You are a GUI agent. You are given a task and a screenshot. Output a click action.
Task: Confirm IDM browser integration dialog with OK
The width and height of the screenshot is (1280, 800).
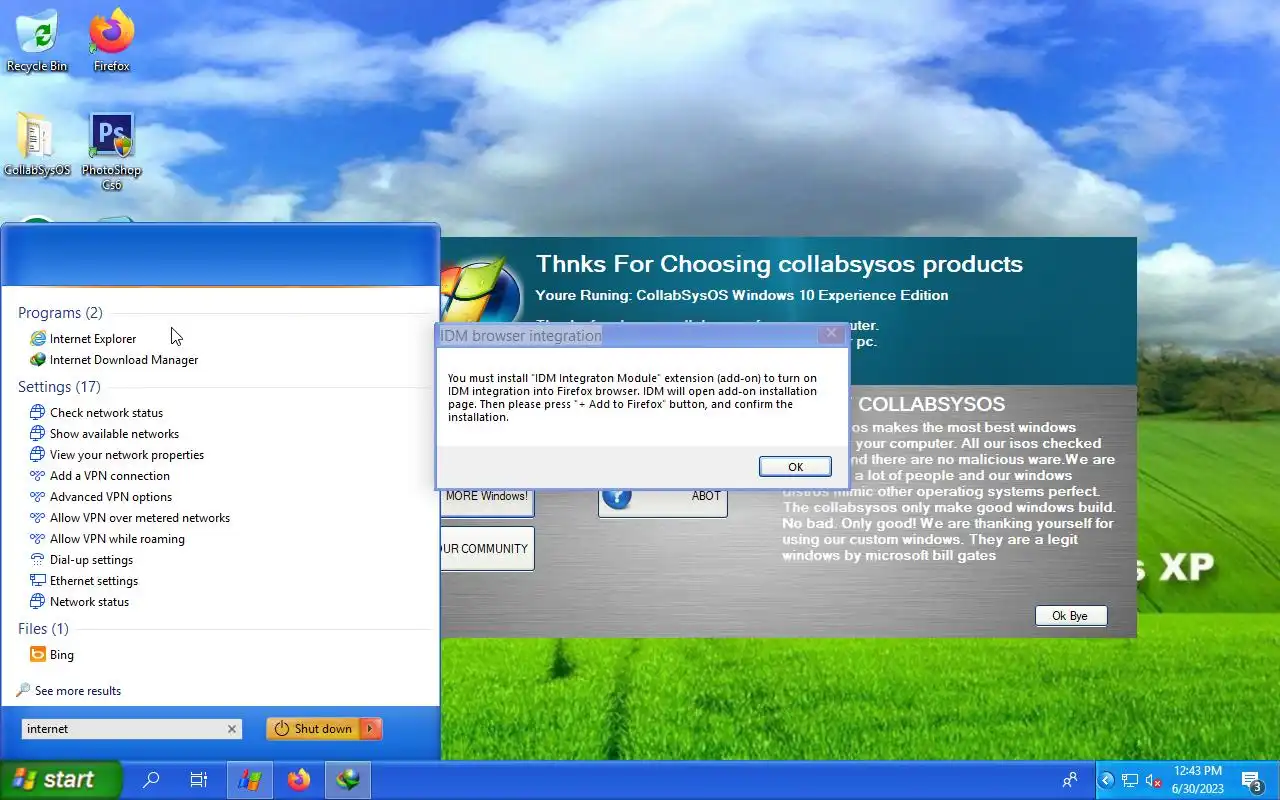(x=795, y=467)
